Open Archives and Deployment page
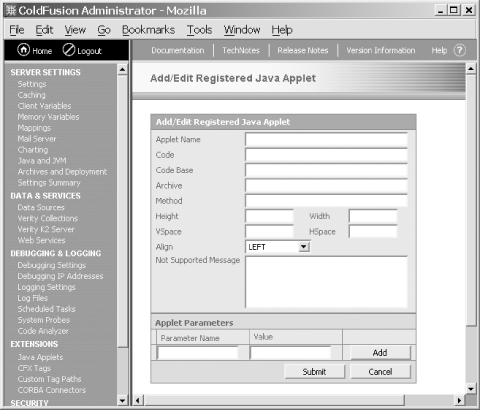This screenshot has width=481, height=410. click(62, 172)
